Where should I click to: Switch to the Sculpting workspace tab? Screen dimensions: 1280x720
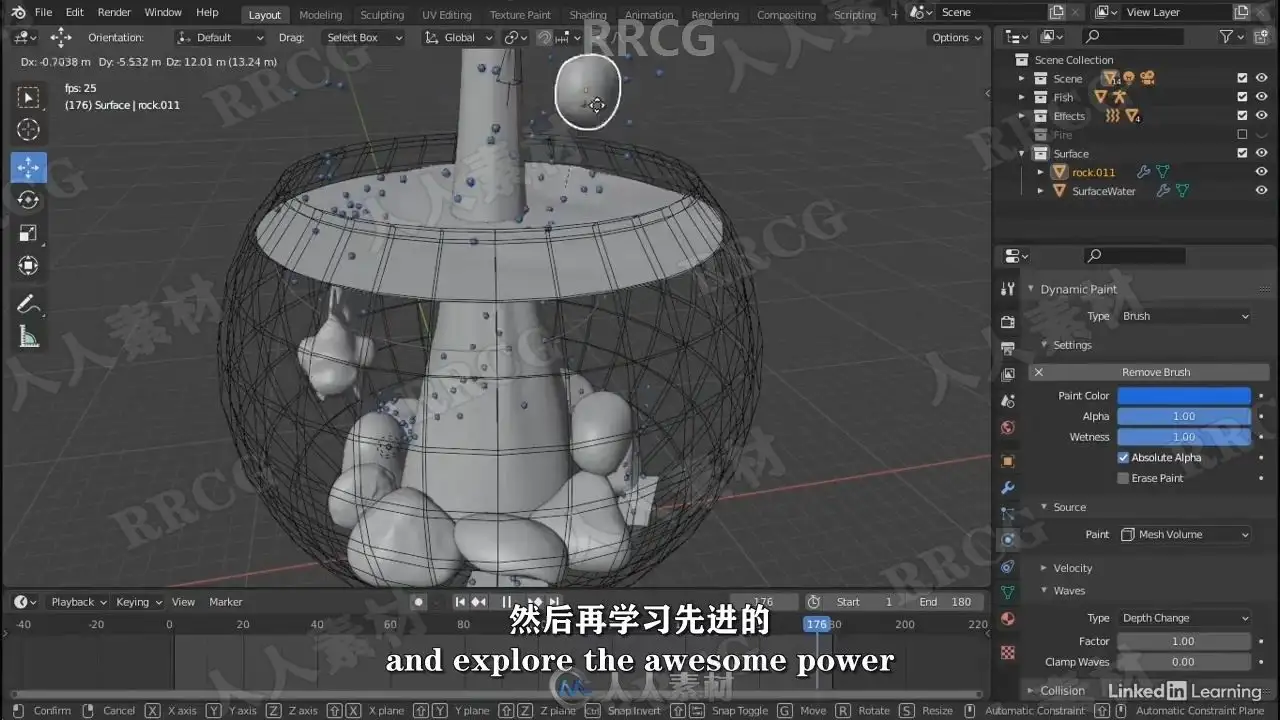pos(382,15)
